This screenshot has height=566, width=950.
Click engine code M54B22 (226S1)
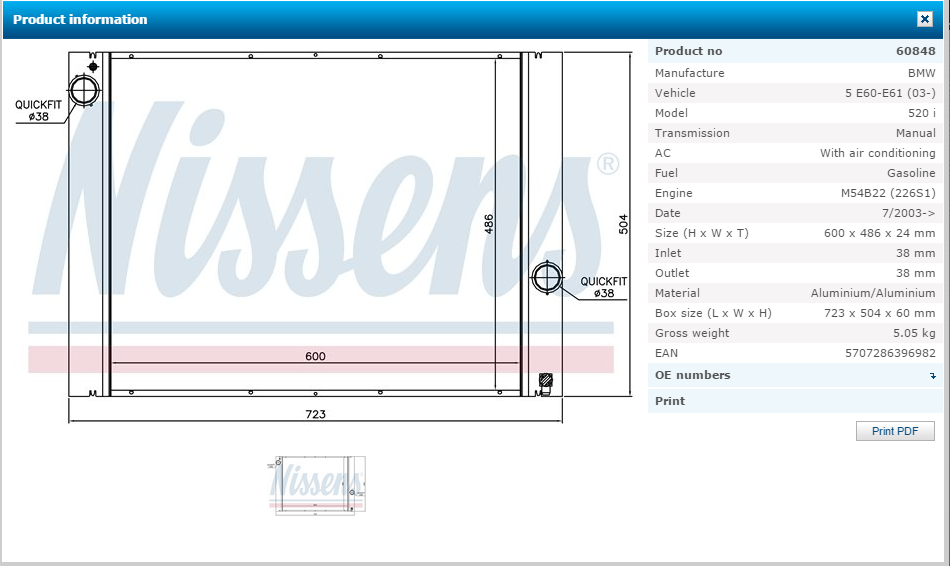tap(888, 193)
